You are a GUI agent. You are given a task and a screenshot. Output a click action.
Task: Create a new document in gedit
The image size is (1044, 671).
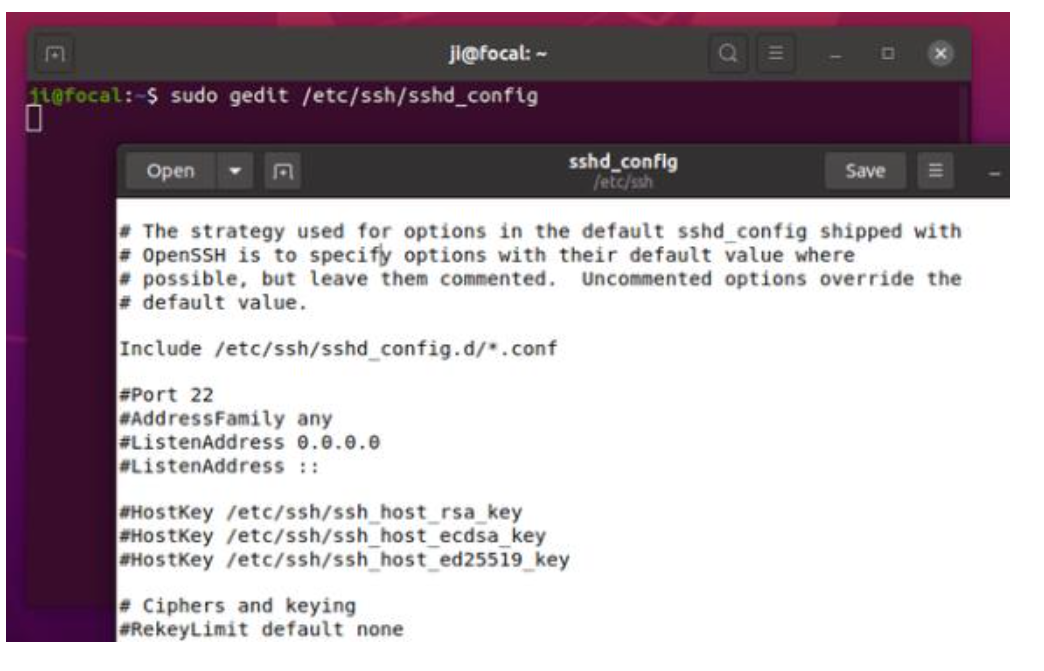(x=280, y=172)
